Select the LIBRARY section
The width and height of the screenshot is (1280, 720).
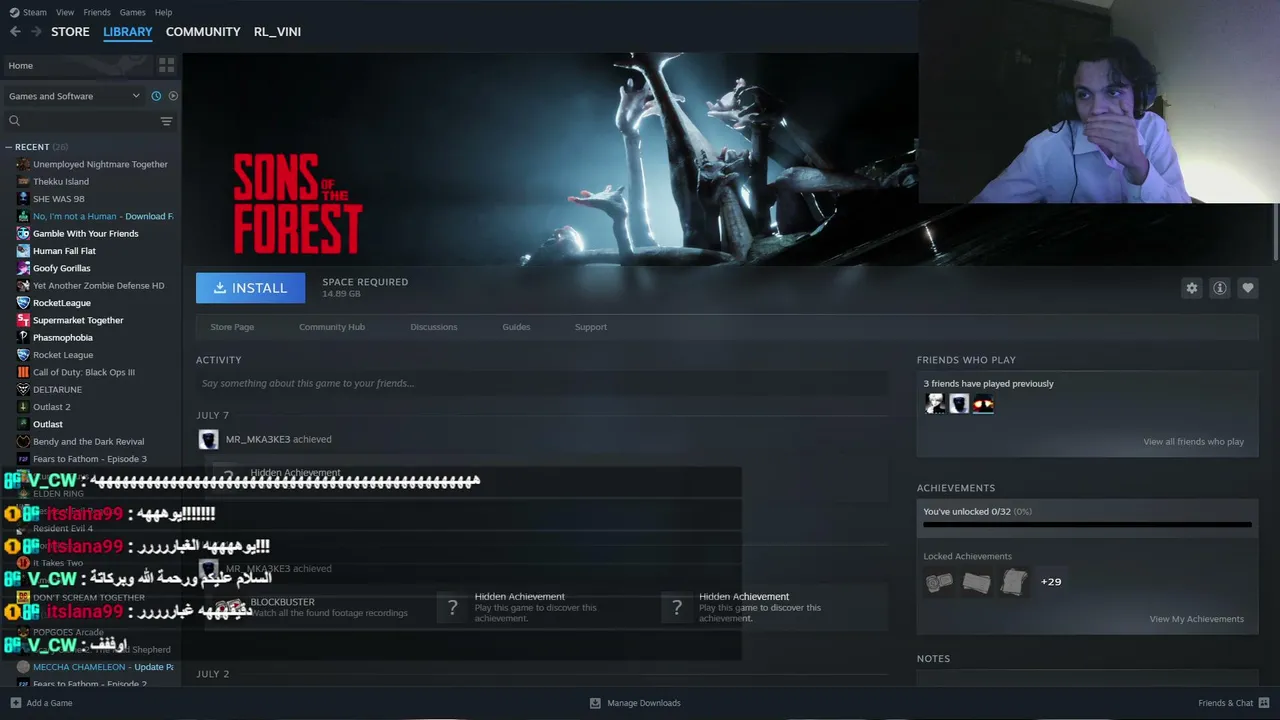[128, 32]
